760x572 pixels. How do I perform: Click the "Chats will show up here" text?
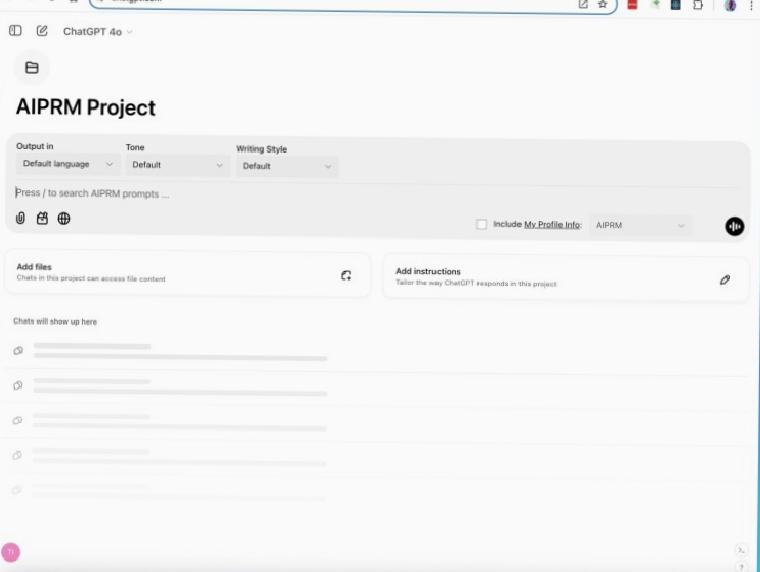coord(55,321)
